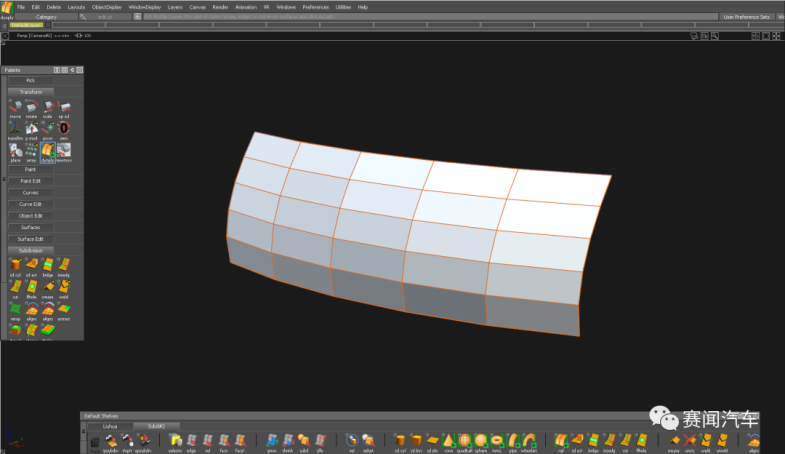
Task: Select the weld tool in palette
Action: tap(63, 287)
